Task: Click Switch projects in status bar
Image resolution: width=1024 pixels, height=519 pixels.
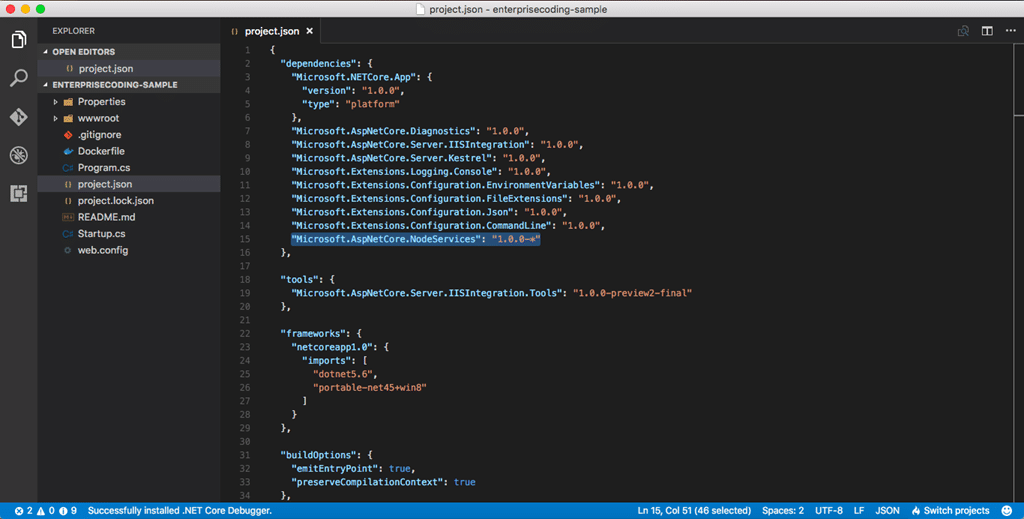Action: [950, 511]
